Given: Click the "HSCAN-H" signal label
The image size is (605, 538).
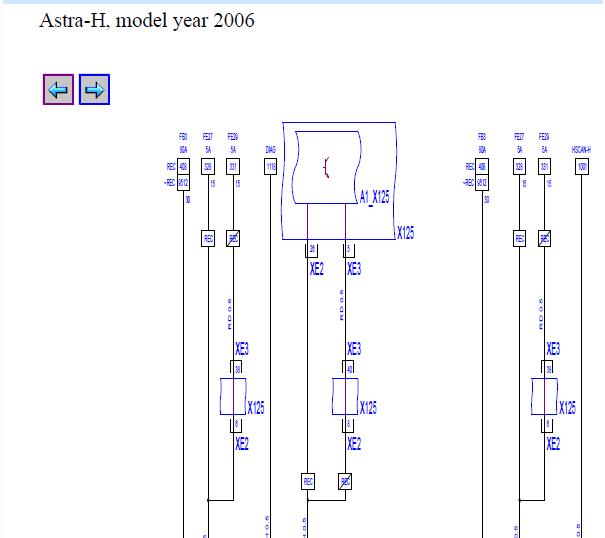Looking at the screenshot, I should pyautogui.click(x=581, y=150).
